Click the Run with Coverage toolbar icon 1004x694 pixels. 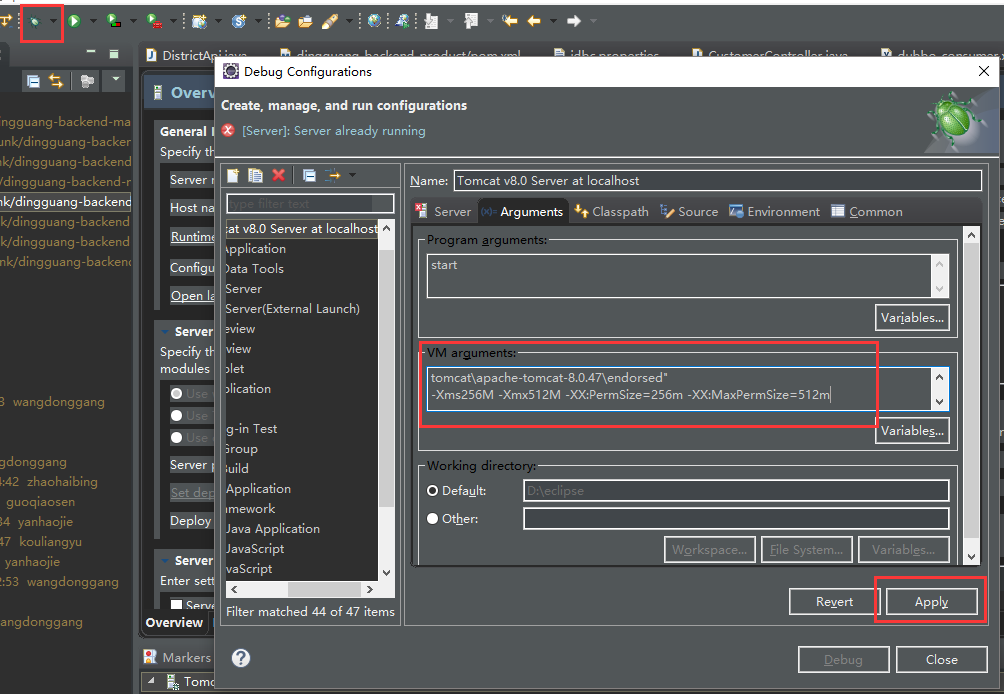pyautogui.click(x=114, y=21)
